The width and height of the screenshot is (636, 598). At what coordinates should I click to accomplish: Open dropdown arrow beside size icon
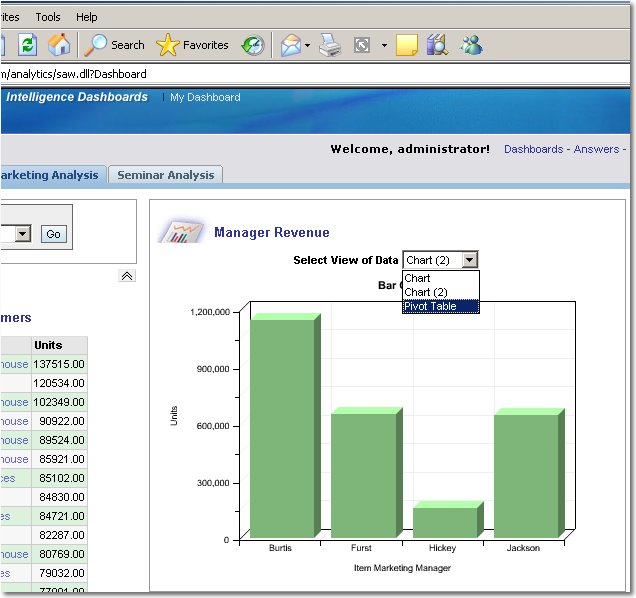(384, 45)
